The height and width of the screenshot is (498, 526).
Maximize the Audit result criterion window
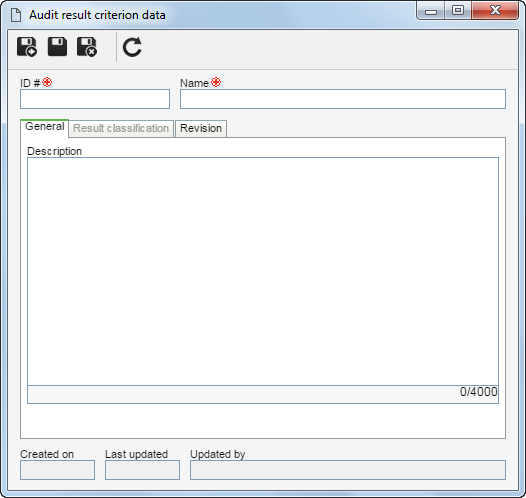tap(458, 11)
